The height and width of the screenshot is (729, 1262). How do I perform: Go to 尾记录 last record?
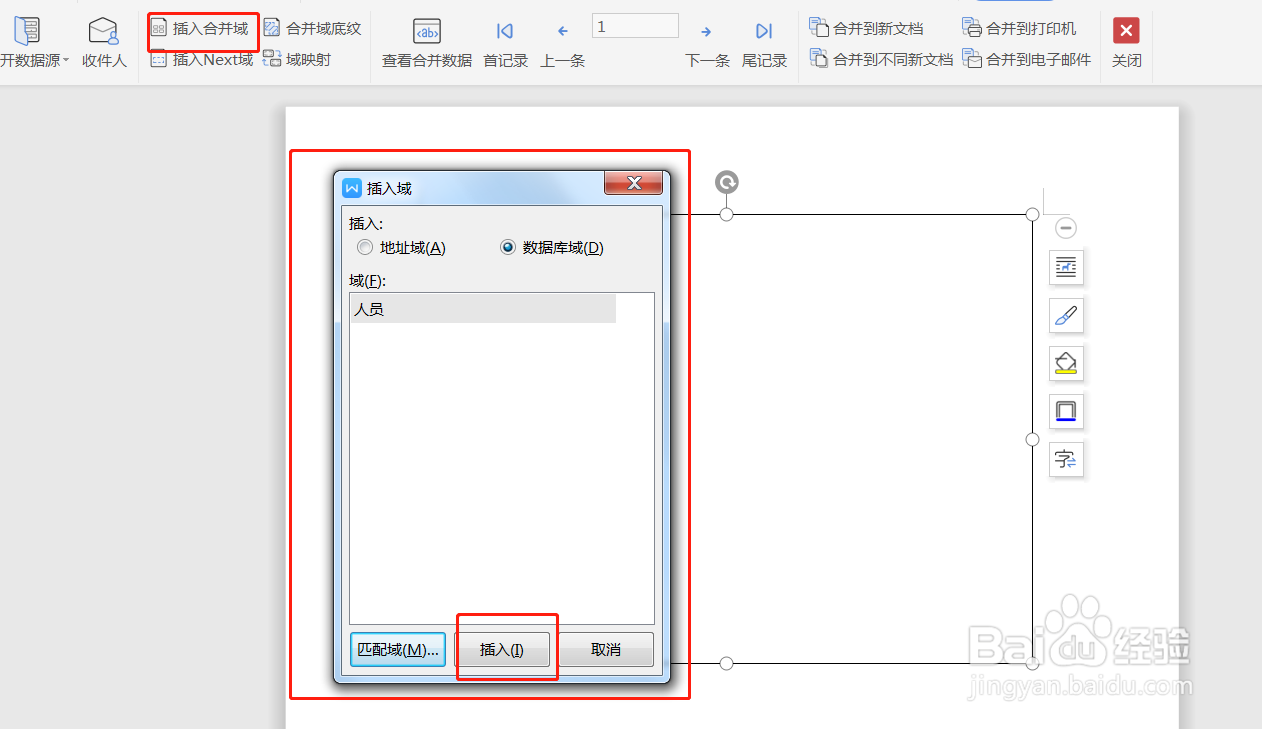pyautogui.click(x=764, y=42)
